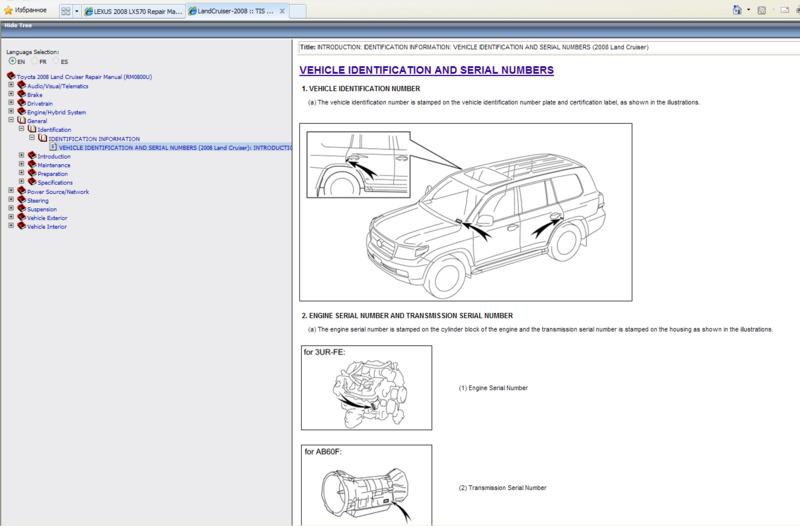Click Hide Tree in the header bar
Viewport: 800px width, 526px height.
tap(18, 26)
